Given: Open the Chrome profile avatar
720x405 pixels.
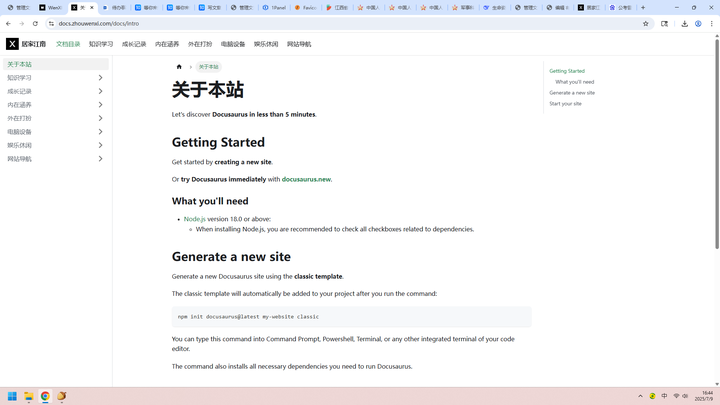Looking at the screenshot, I should [x=698, y=23].
